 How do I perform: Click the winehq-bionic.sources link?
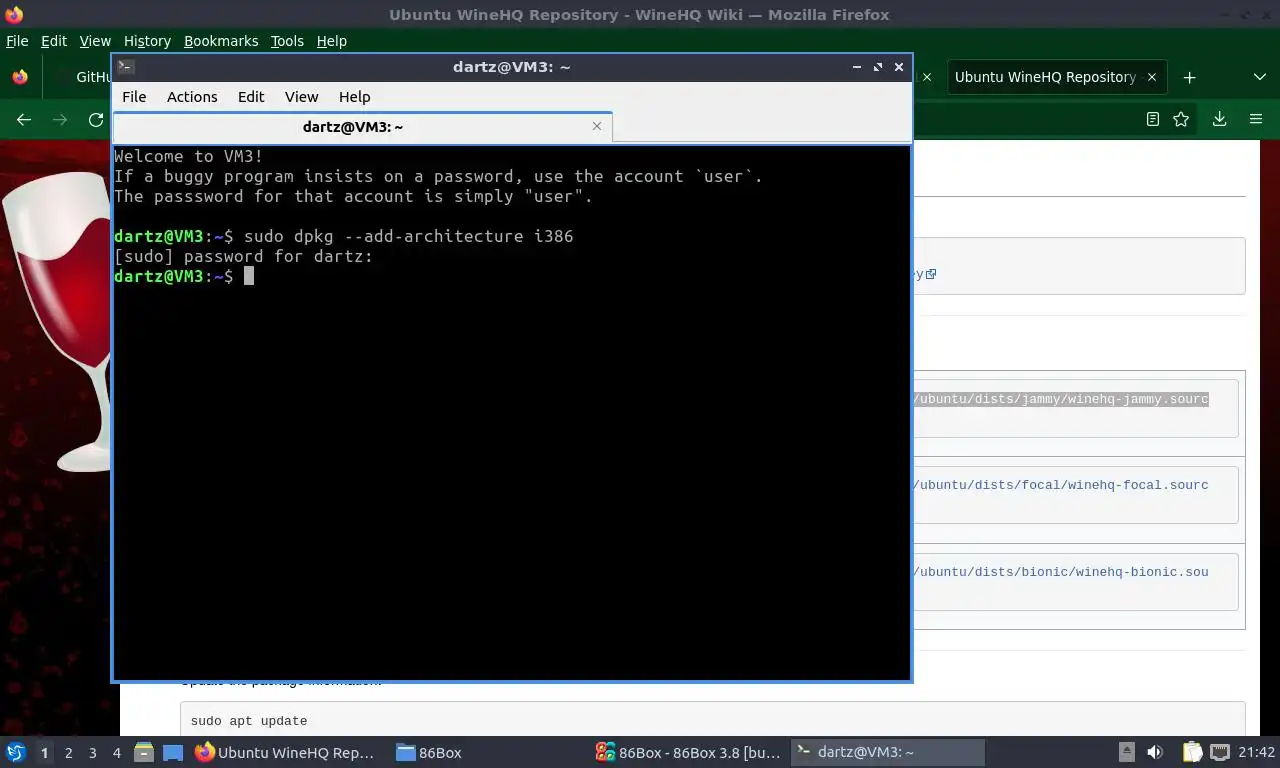click(x=1061, y=572)
